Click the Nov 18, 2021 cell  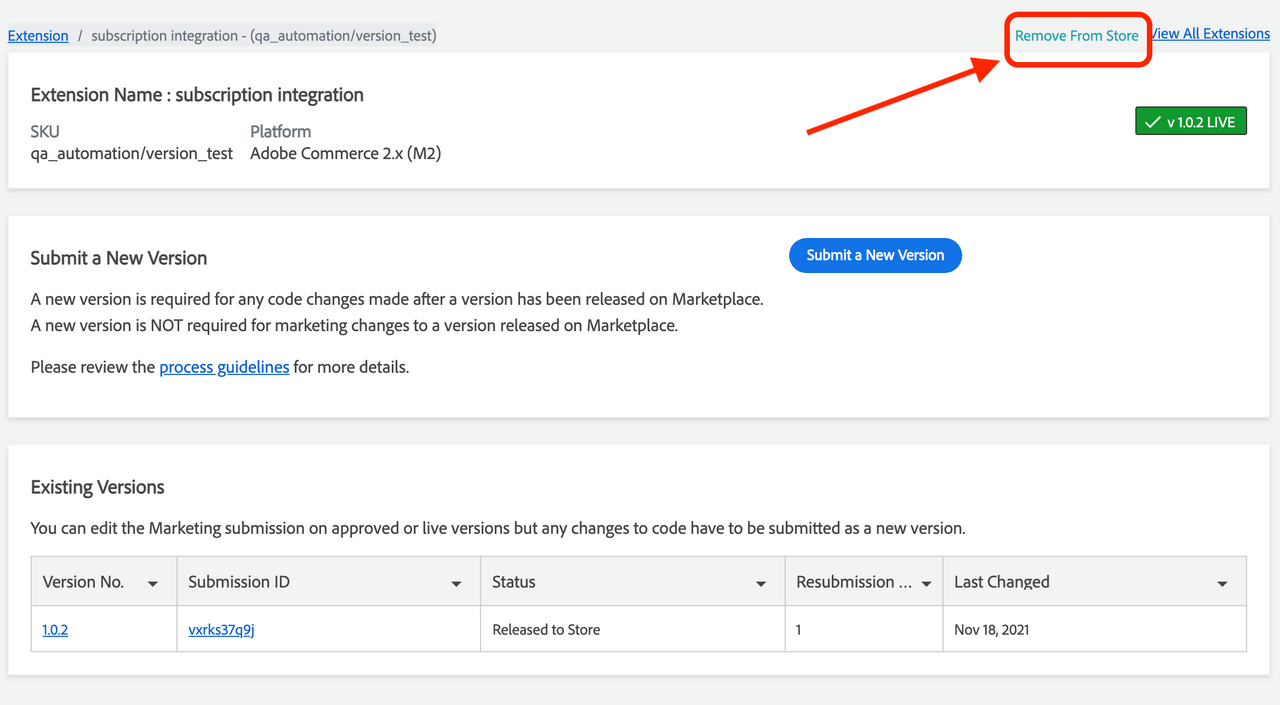coord(1095,630)
